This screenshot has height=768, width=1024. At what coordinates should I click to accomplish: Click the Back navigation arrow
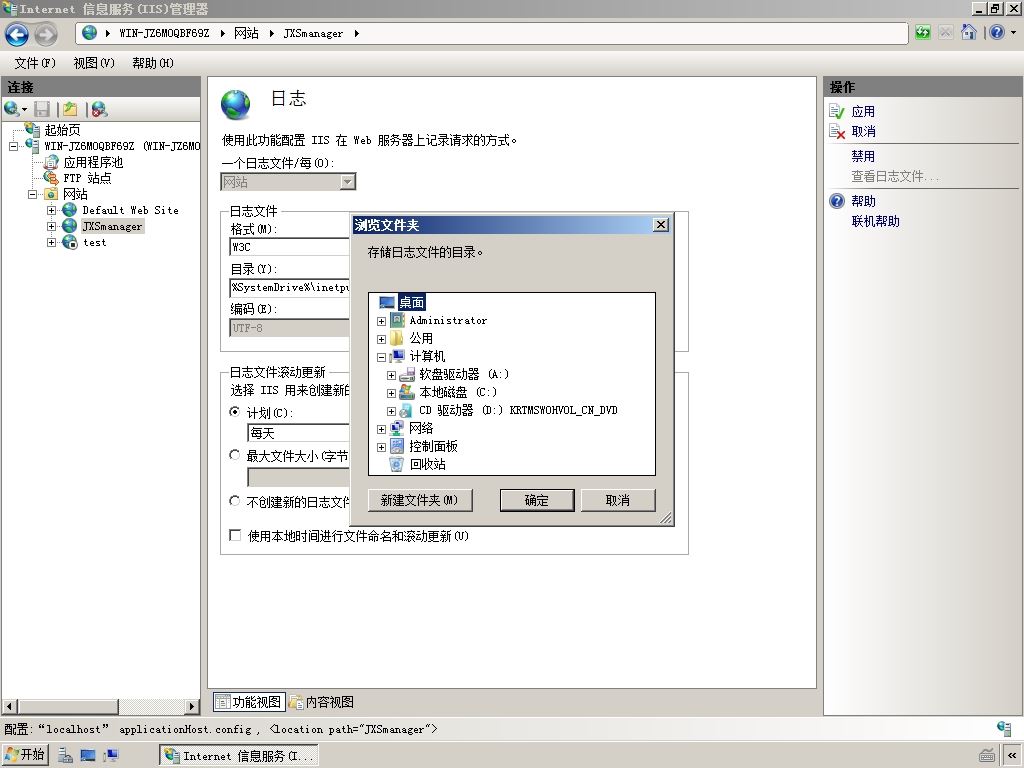point(17,34)
